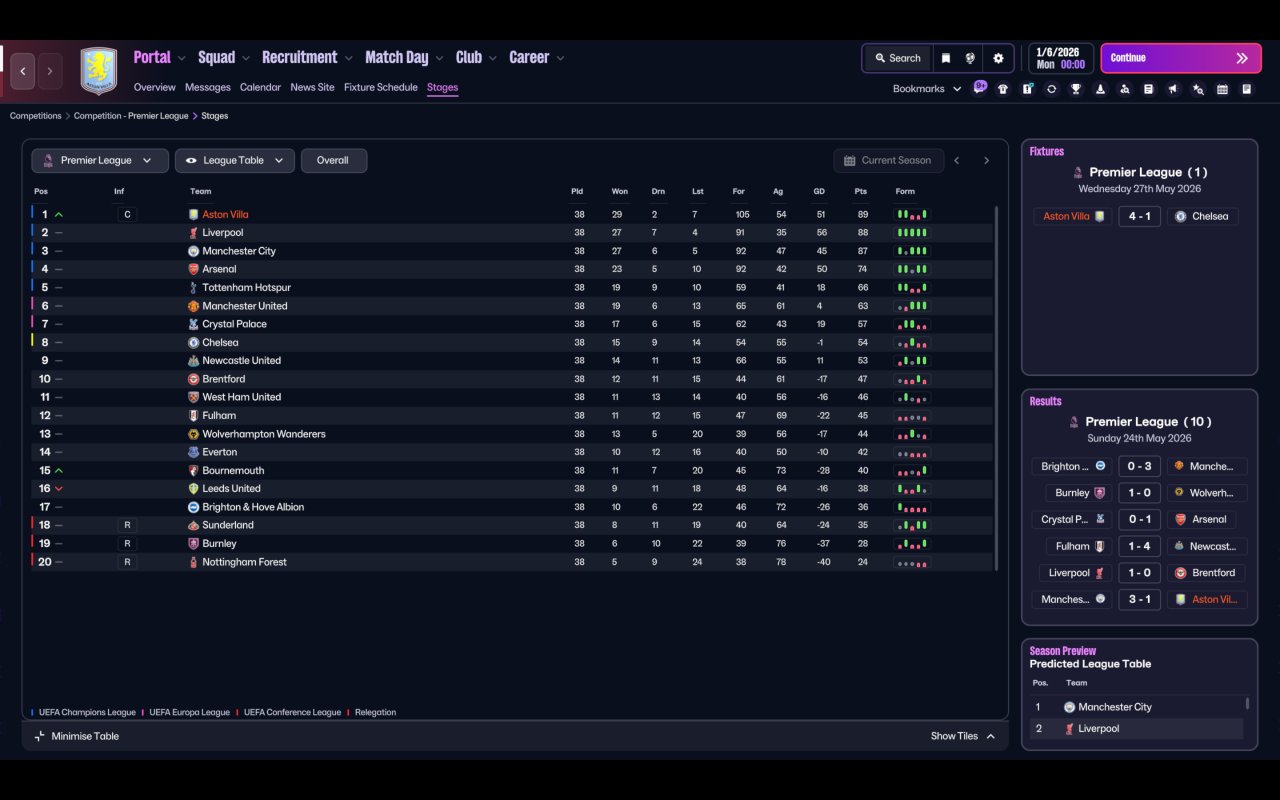1280x800 pixels.
Task: Click the shirt (squad) bookmark icon
Action: [x=1003, y=89]
